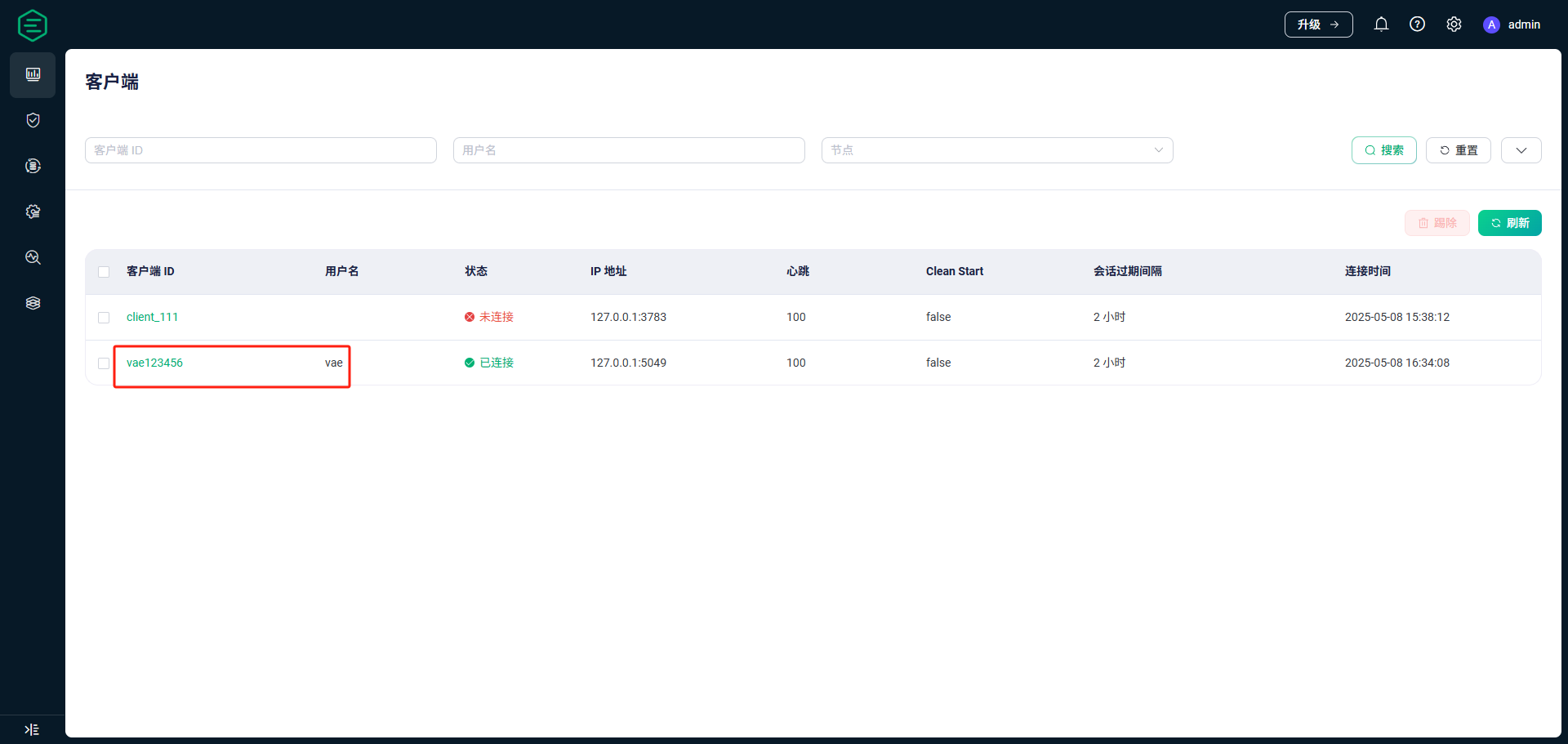Open the diagnostics tools sidebar icon
This screenshot has height=744, width=1568.
(x=33, y=257)
